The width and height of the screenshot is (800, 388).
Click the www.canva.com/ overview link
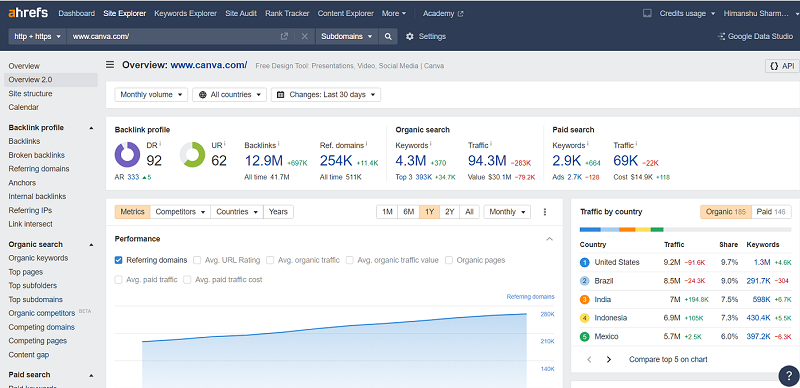point(209,65)
